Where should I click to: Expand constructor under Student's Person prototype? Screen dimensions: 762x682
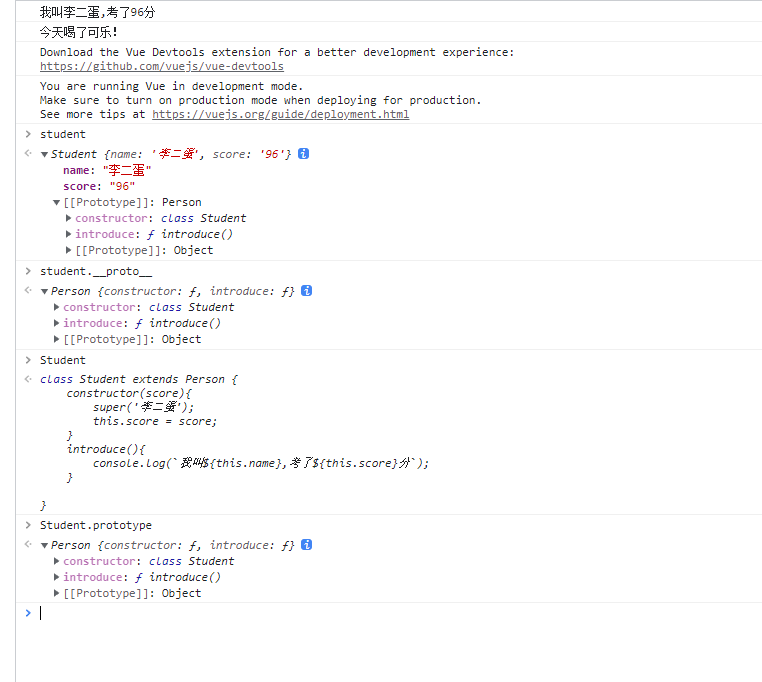69,218
